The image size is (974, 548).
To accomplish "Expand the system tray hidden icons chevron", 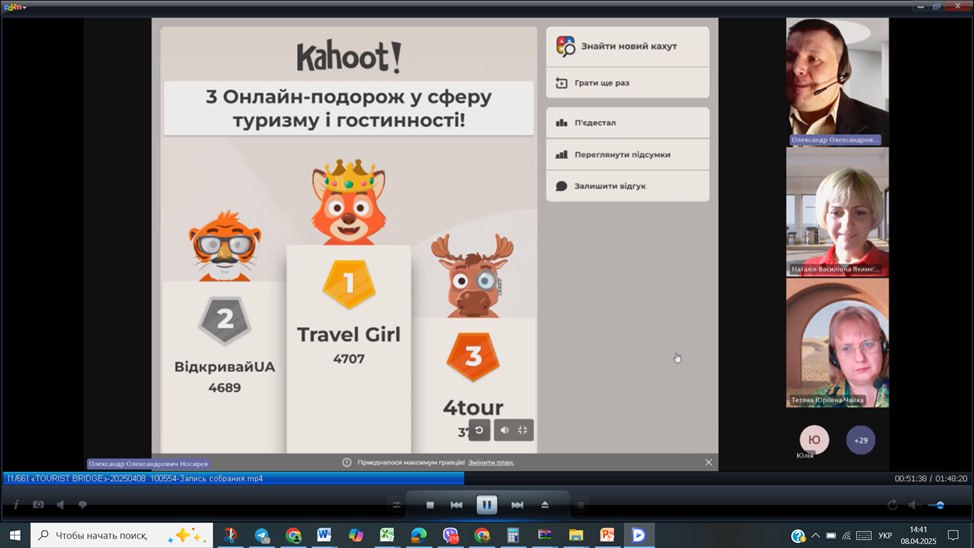I will [816, 535].
